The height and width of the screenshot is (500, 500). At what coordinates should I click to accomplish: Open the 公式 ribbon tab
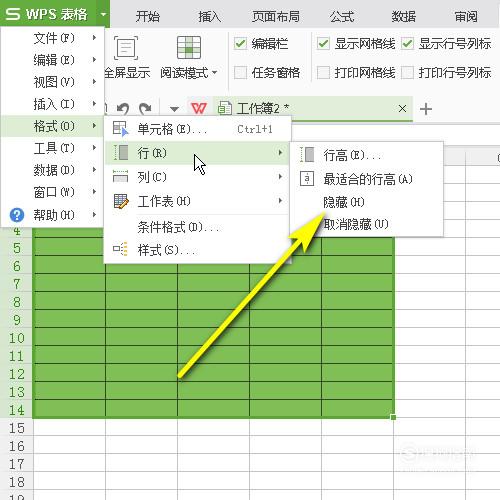pos(342,16)
